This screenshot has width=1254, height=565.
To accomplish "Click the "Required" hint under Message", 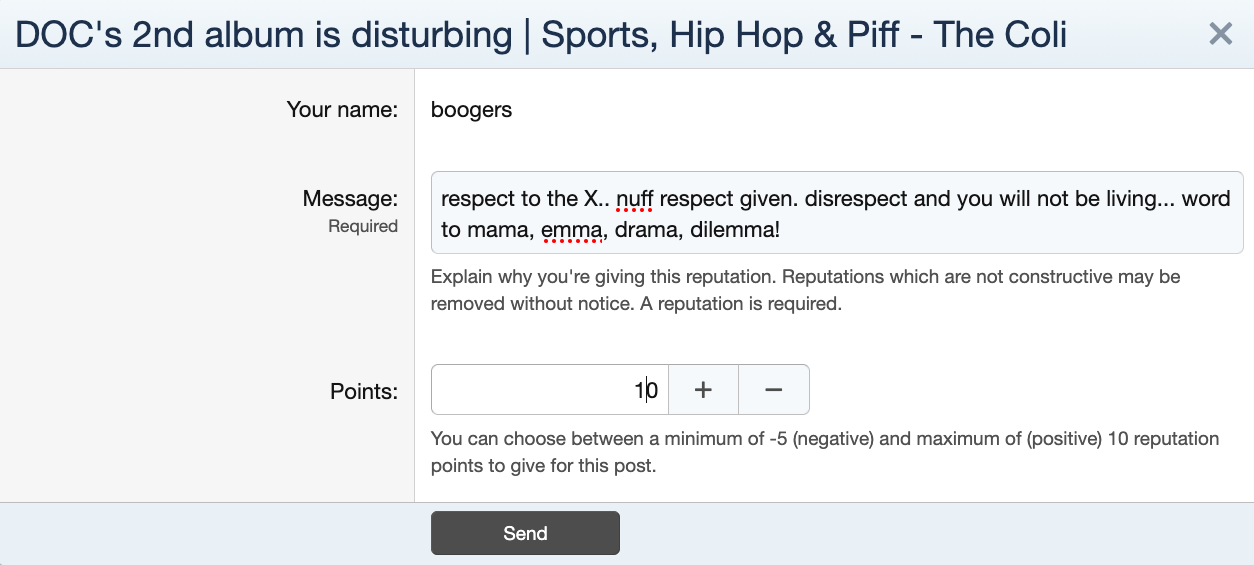I will [363, 227].
